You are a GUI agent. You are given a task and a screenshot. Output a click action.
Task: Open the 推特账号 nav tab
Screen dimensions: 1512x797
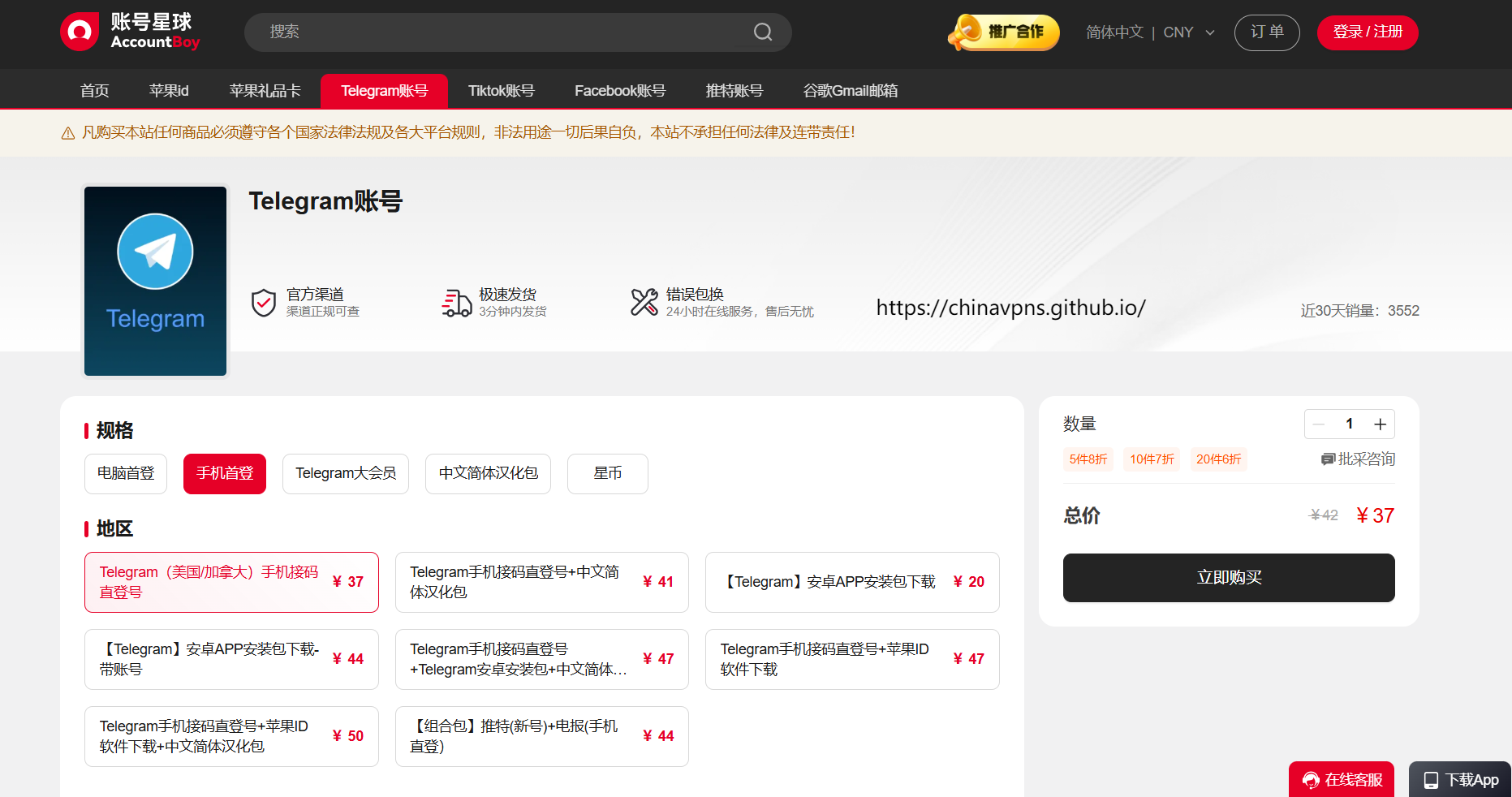pyautogui.click(x=734, y=91)
